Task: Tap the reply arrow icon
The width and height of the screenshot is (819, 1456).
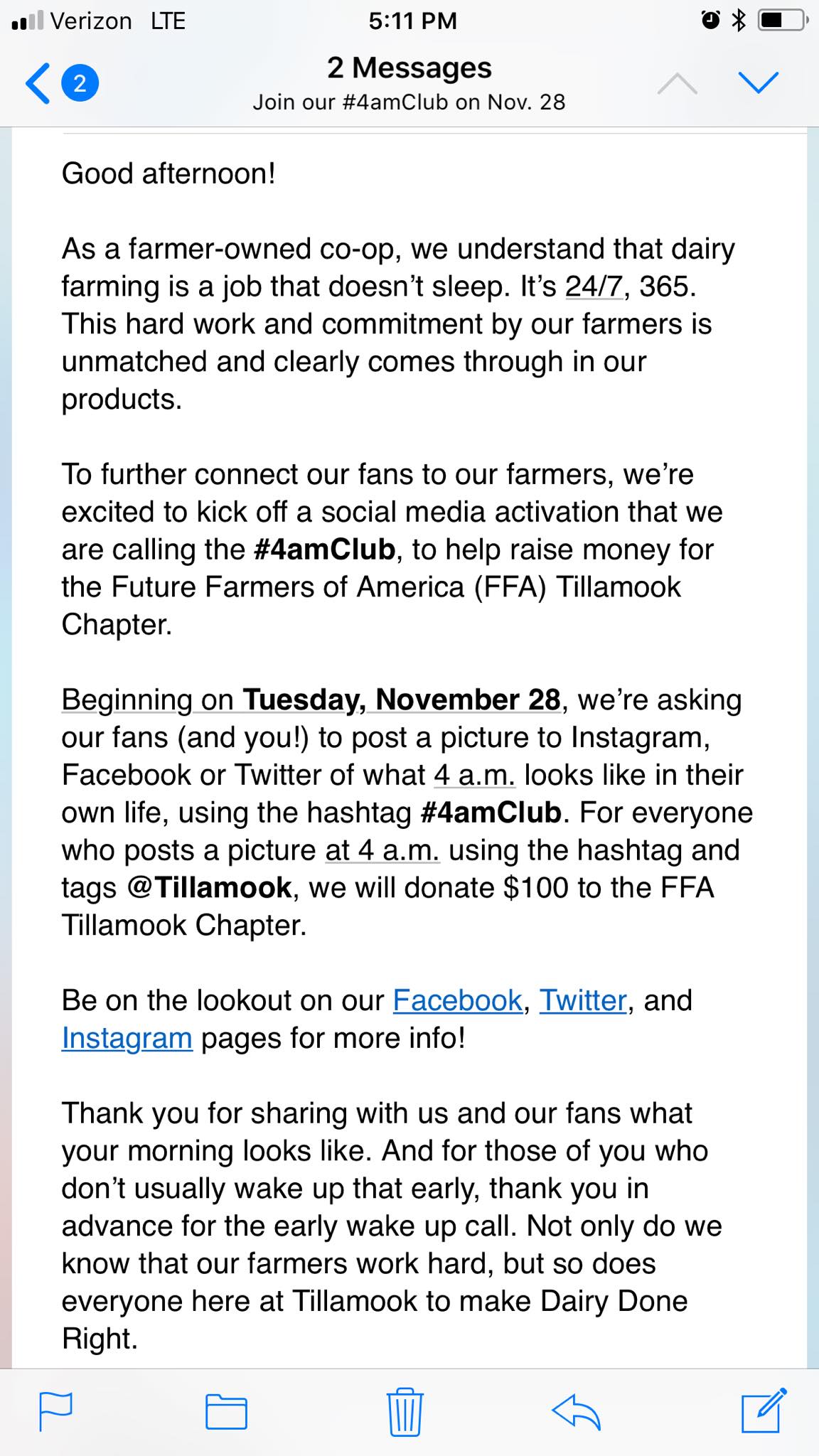Action: pyautogui.click(x=576, y=1410)
